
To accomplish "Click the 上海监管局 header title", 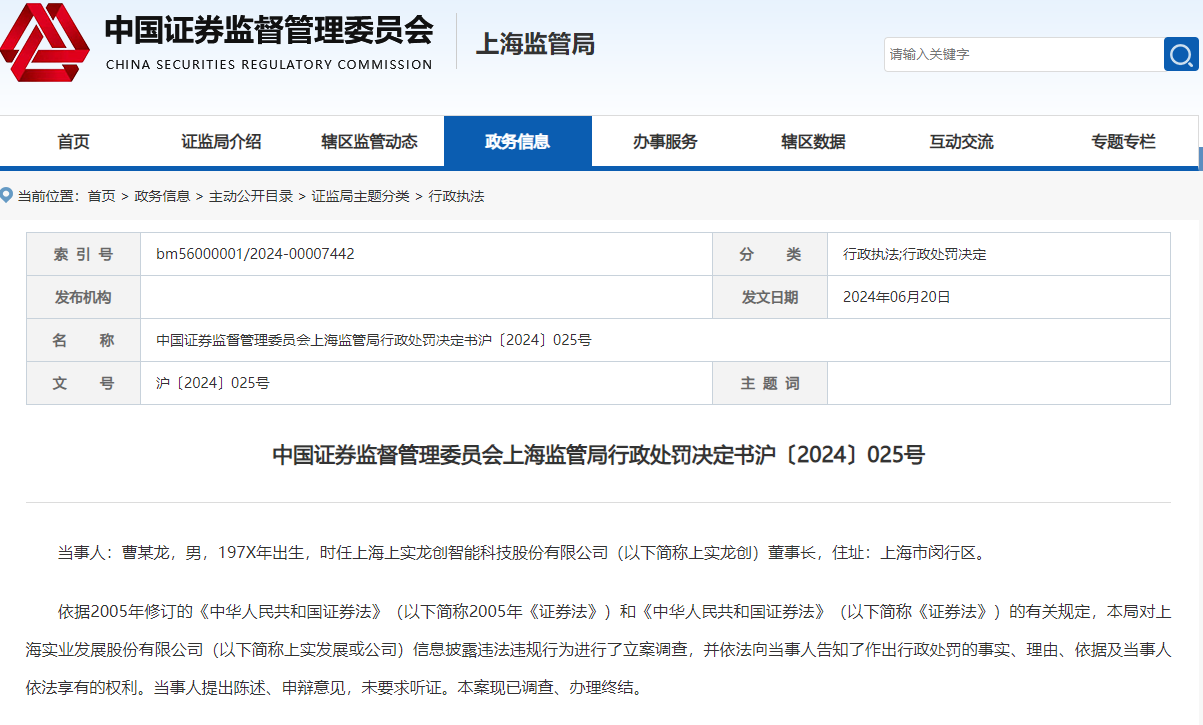I will [x=535, y=44].
